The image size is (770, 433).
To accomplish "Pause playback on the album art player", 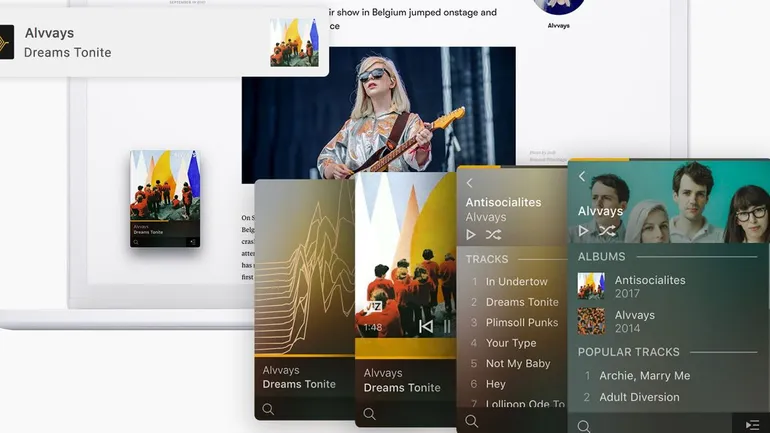I will pyautogui.click(x=447, y=326).
